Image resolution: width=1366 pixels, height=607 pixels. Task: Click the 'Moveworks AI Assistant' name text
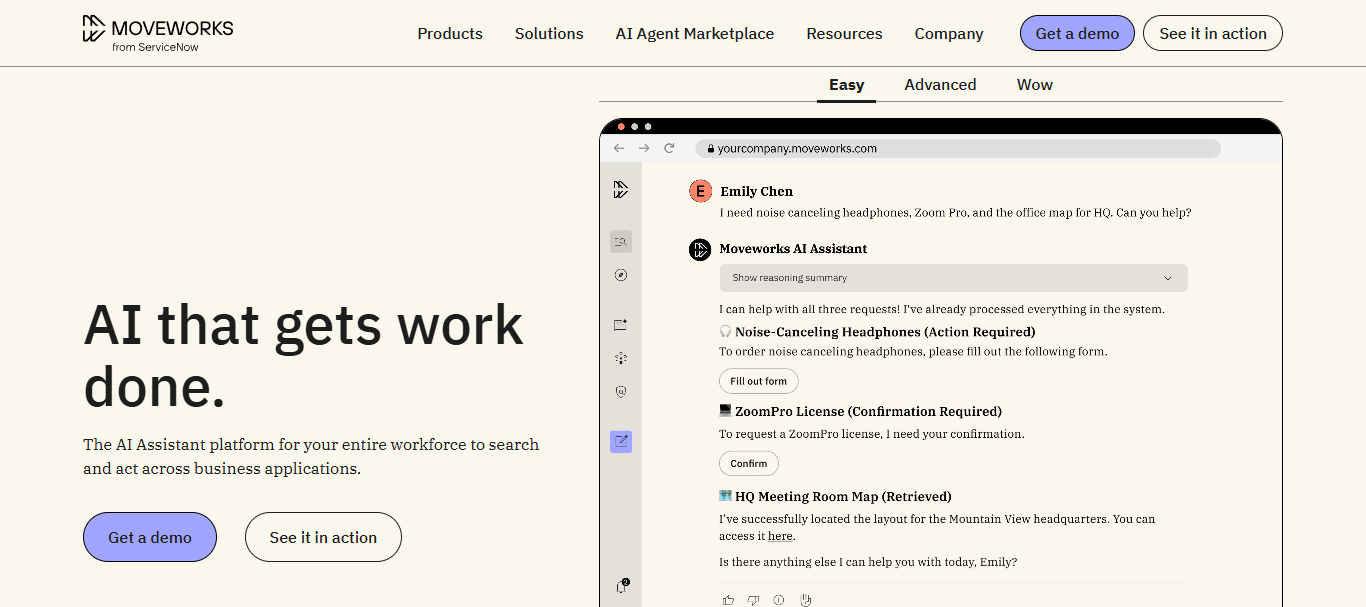[x=793, y=249]
